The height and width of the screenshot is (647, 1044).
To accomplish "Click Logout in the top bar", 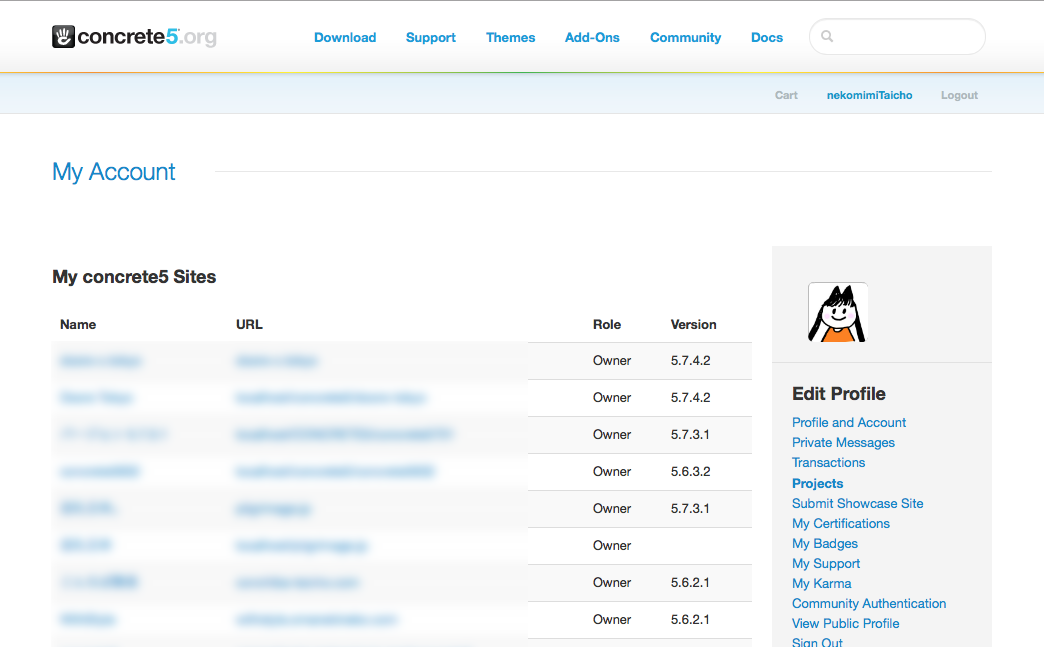I will point(959,95).
